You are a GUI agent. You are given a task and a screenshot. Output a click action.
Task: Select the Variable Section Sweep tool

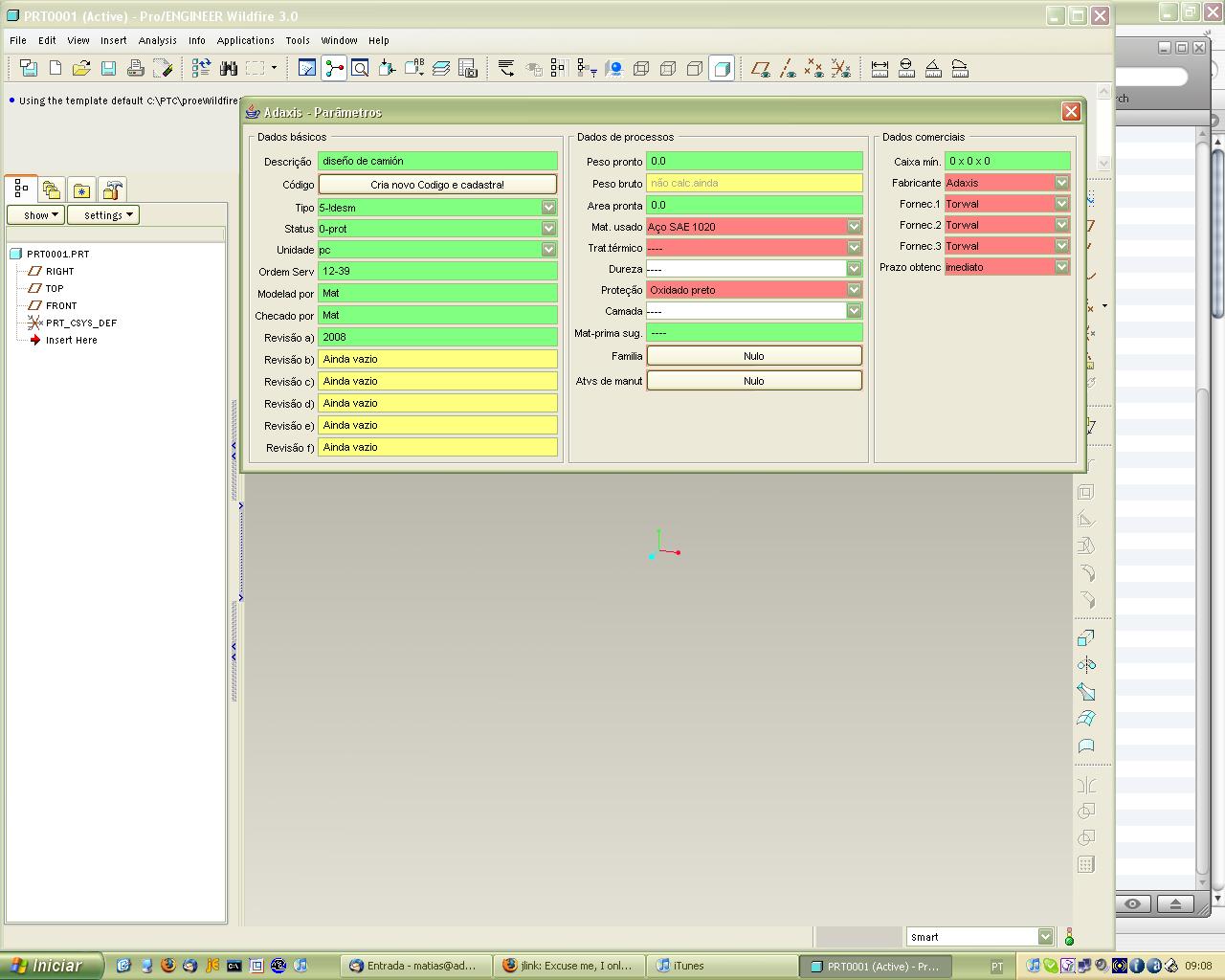tap(1086, 691)
